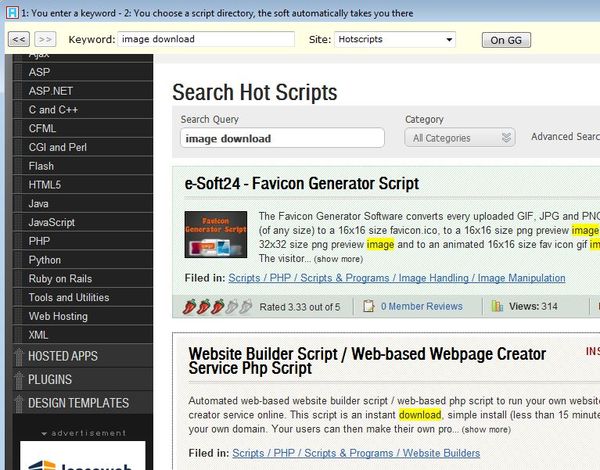
Task: Open Website Builder Script title link
Action: (367, 361)
